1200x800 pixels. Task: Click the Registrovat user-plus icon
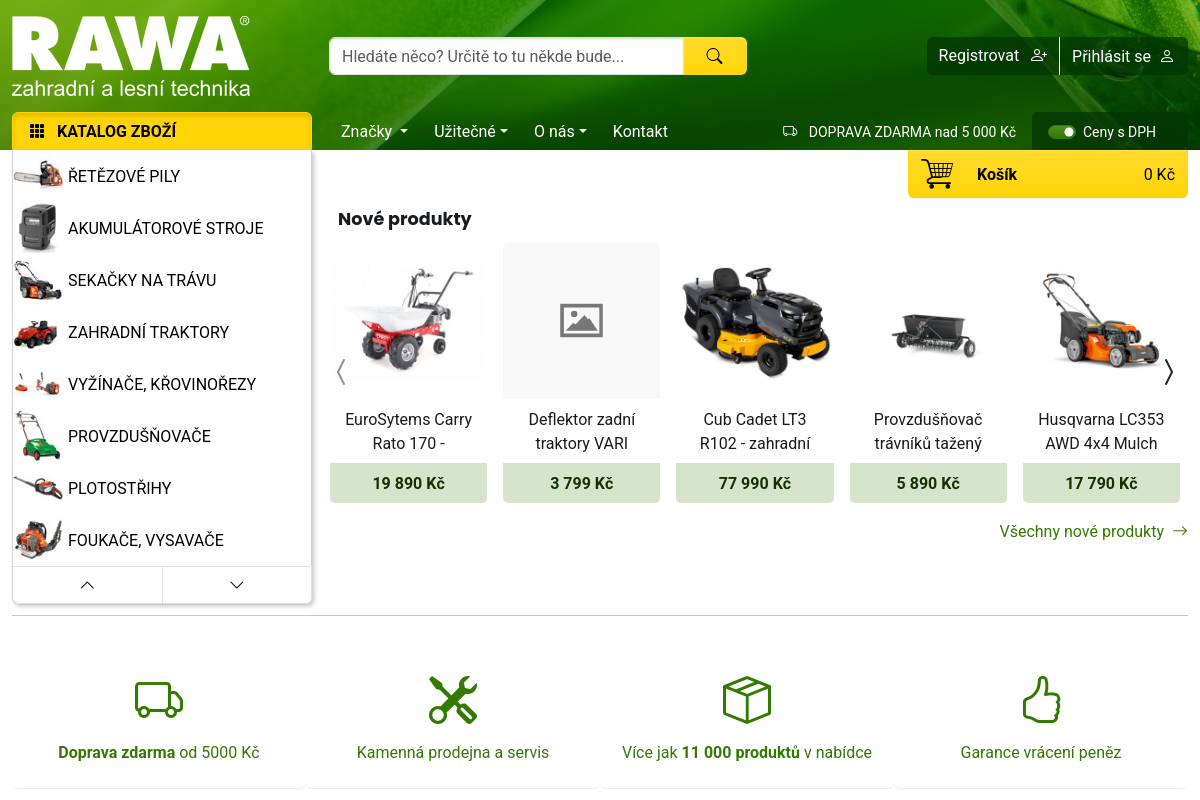click(1039, 56)
